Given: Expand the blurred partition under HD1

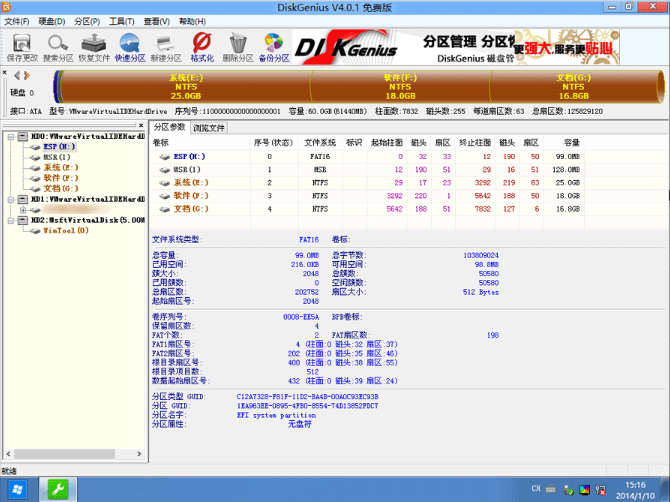Looking at the screenshot, I should pyautogui.click(x=22, y=210).
